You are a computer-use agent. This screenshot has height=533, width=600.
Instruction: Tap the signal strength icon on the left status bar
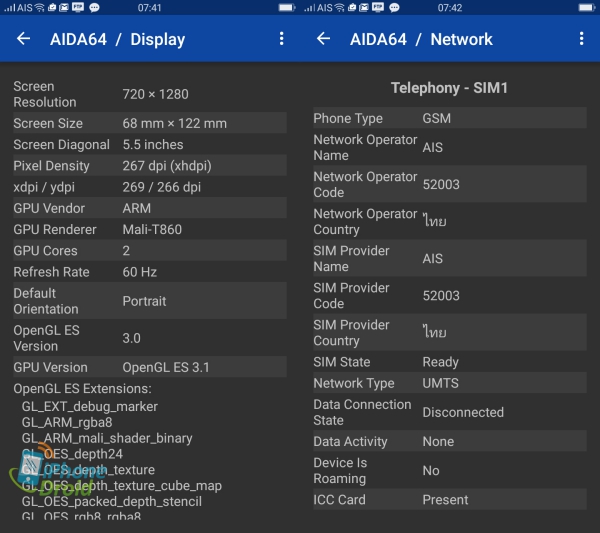point(10,8)
